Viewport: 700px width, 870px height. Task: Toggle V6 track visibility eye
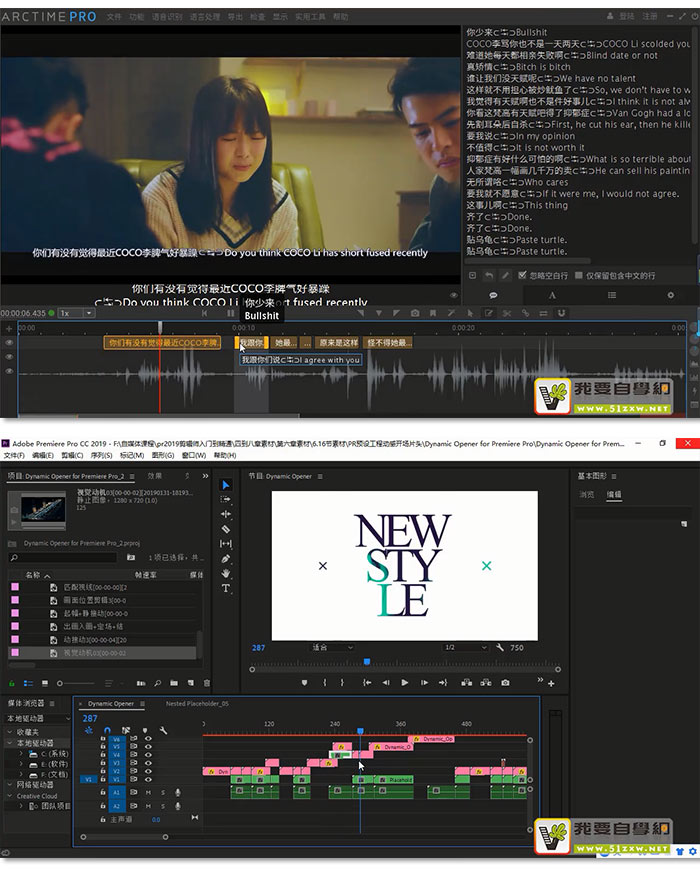(x=148, y=739)
